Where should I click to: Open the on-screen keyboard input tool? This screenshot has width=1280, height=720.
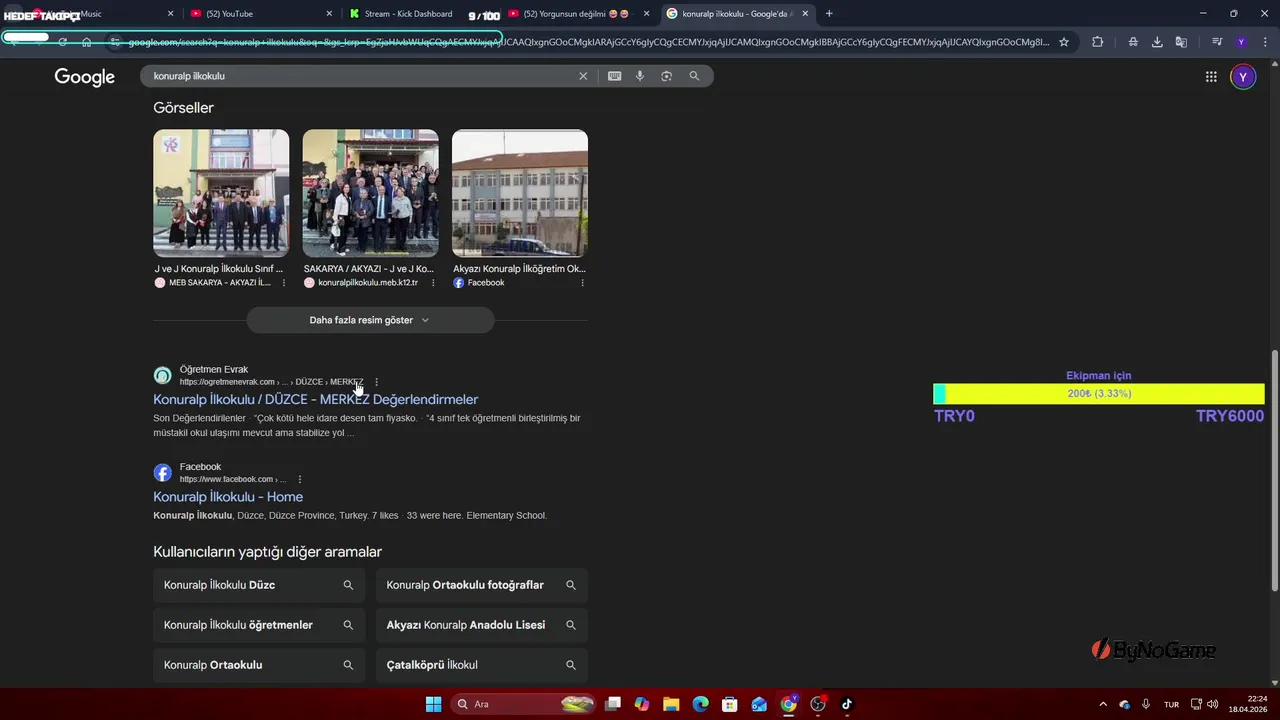[x=614, y=76]
